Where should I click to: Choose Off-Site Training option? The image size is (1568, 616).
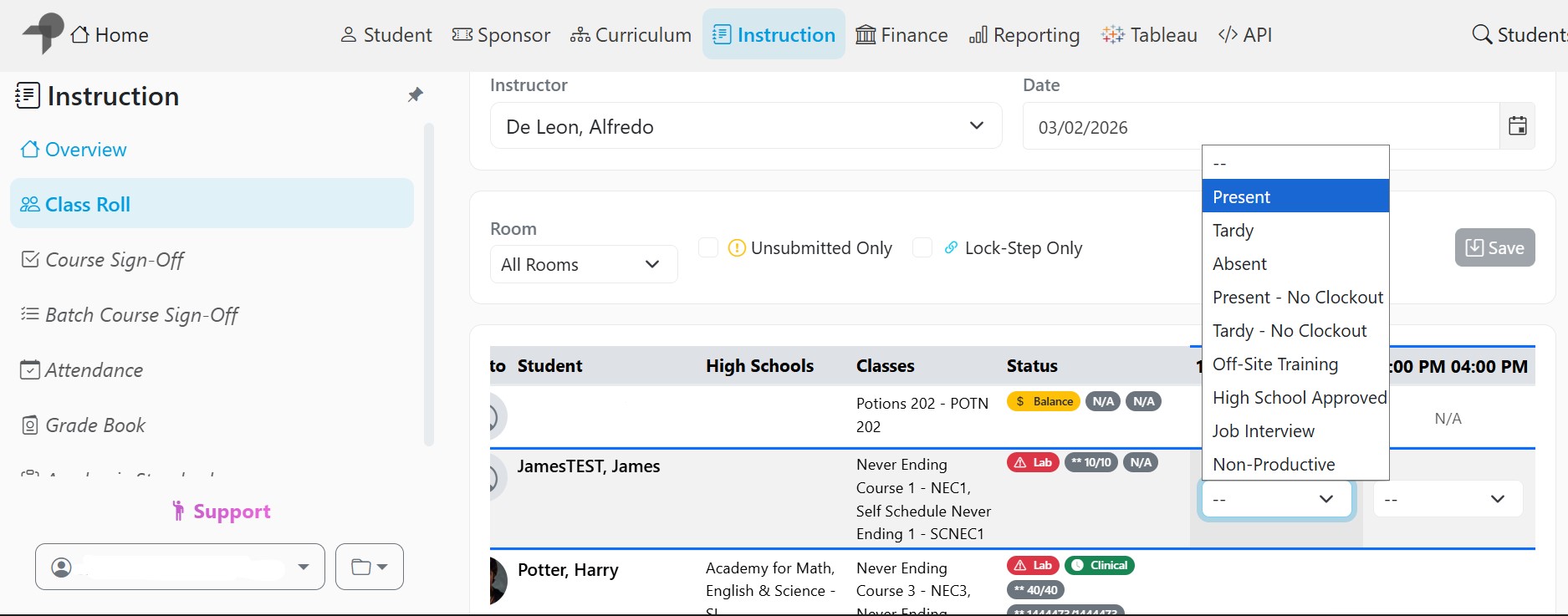pos(1275,364)
